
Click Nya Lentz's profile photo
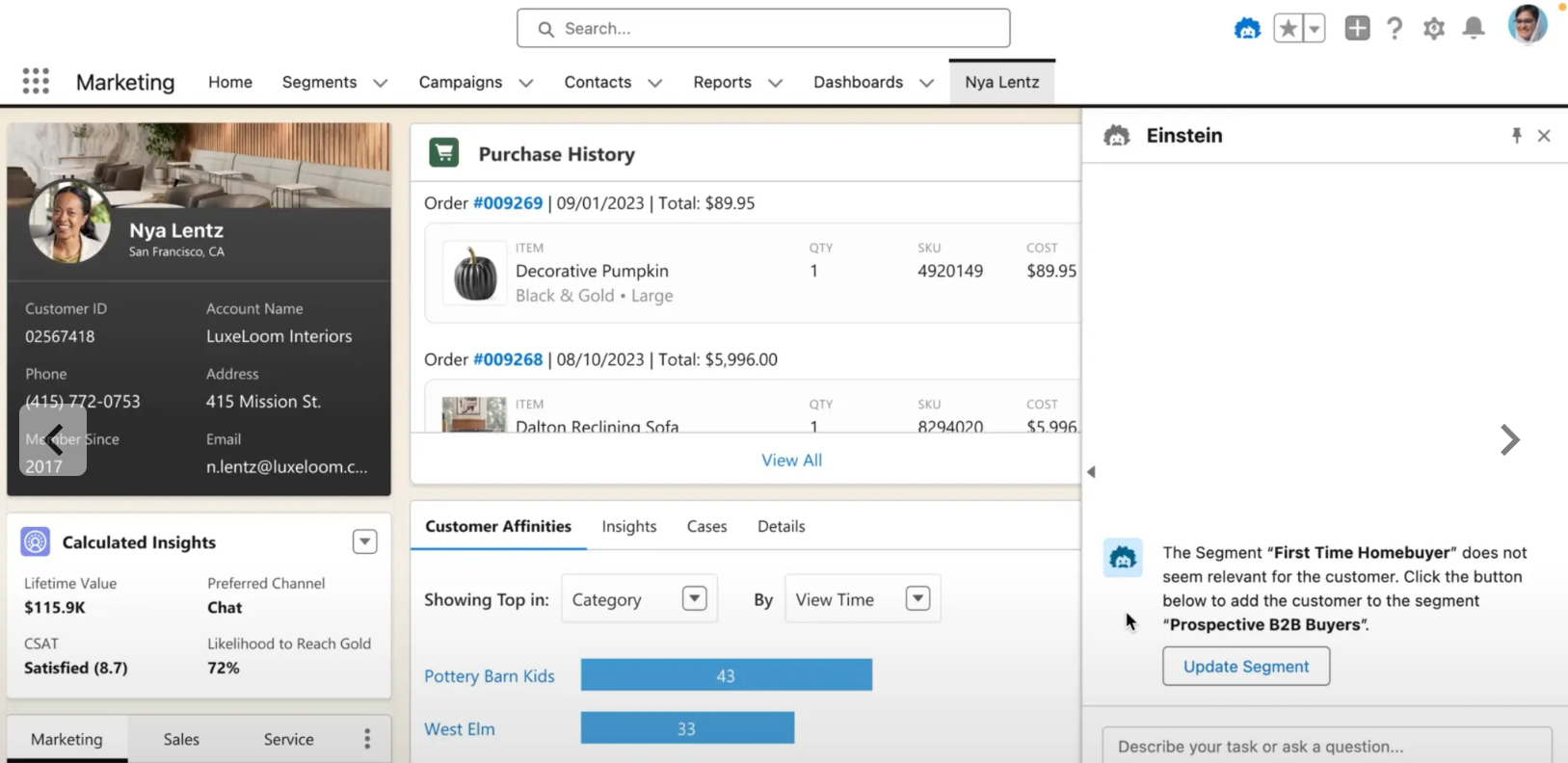click(x=69, y=222)
